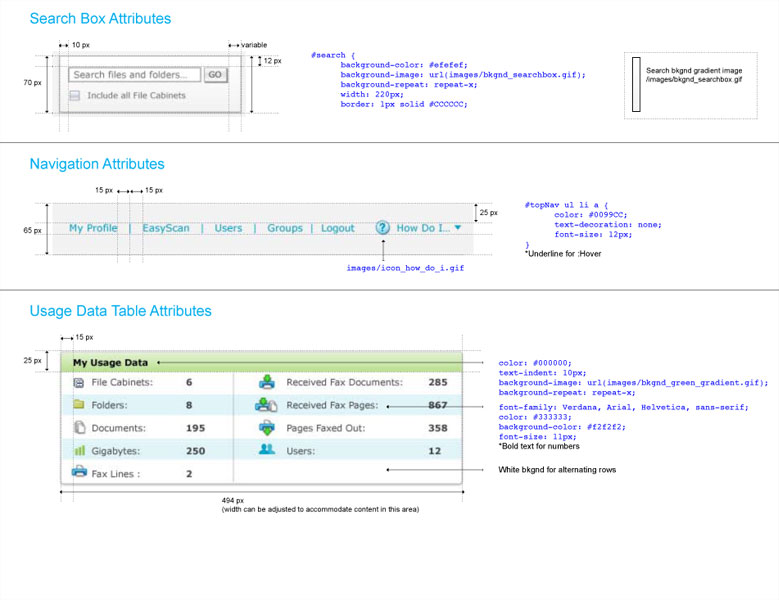Image resolution: width=779 pixels, height=600 pixels.
Task: Click the Search files and folders field
Action: click(x=134, y=75)
